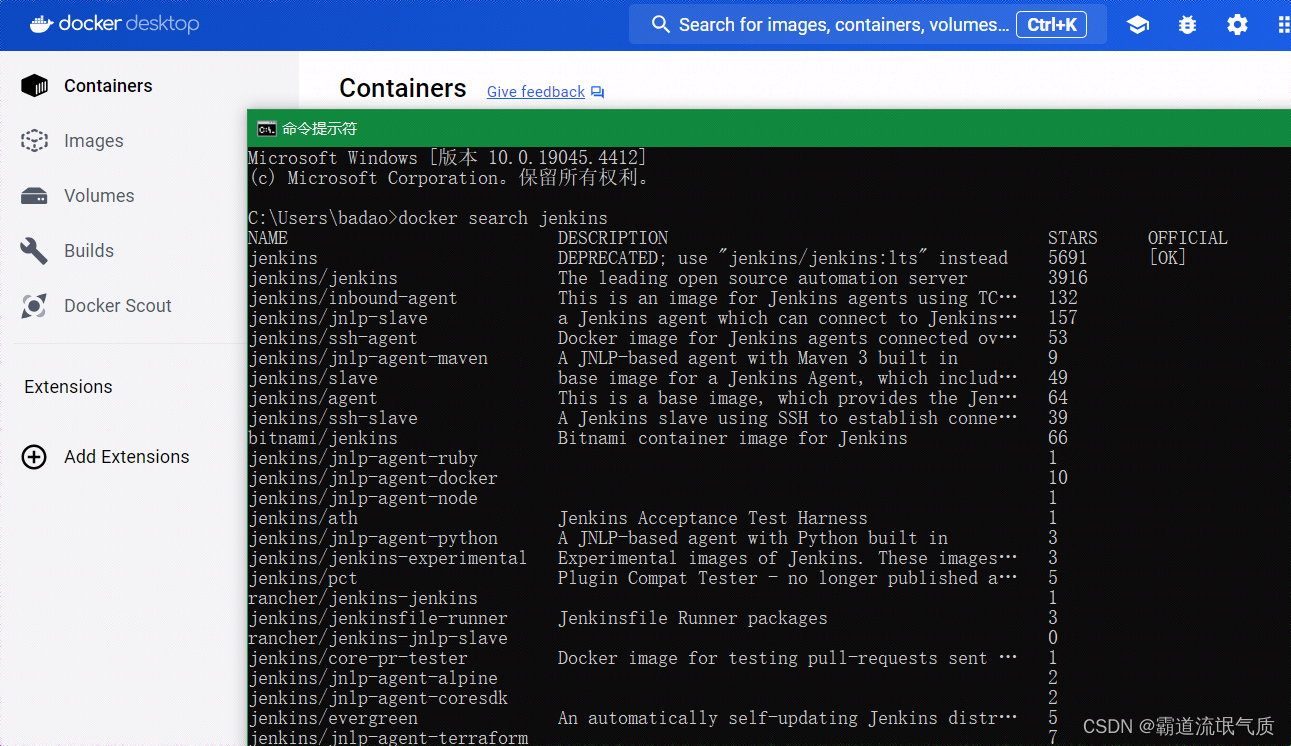Click the DESCRIPTION column header in terminal

pyautogui.click(x=613, y=238)
